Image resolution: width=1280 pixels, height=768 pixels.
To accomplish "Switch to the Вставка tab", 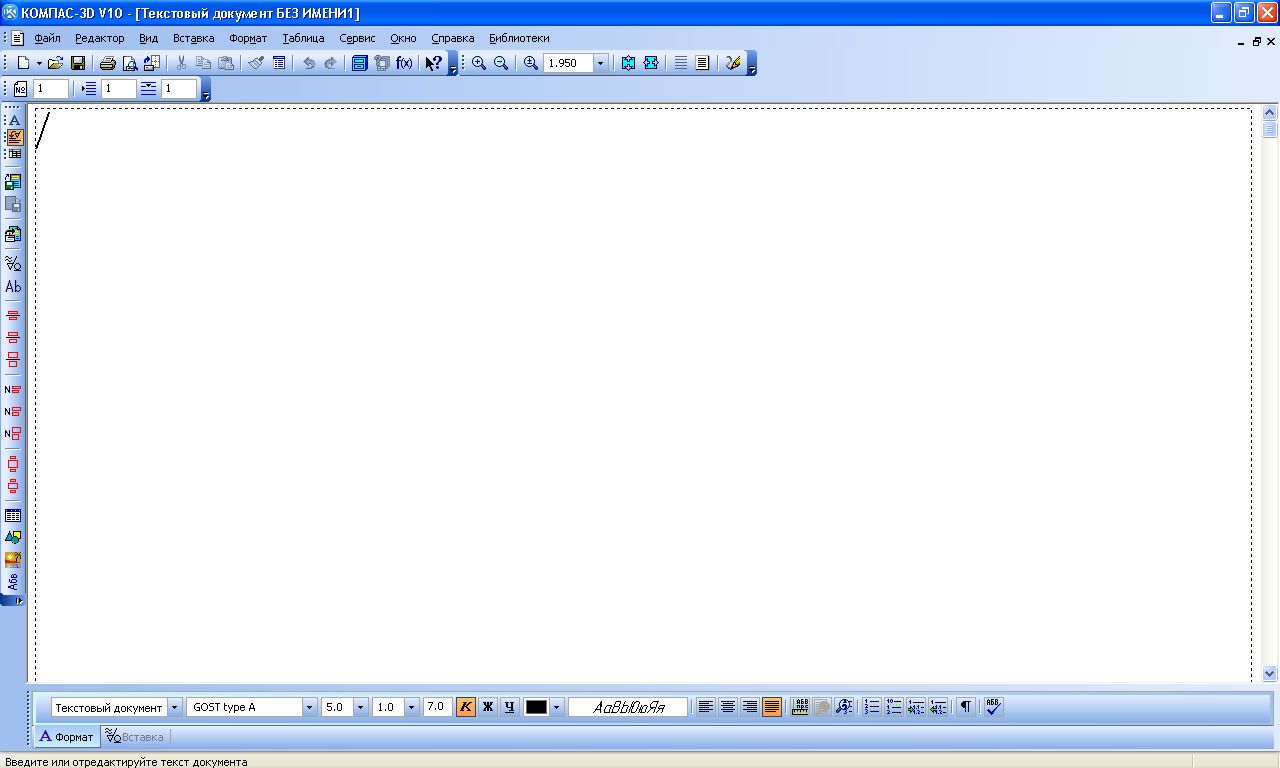I will tap(135, 737).
